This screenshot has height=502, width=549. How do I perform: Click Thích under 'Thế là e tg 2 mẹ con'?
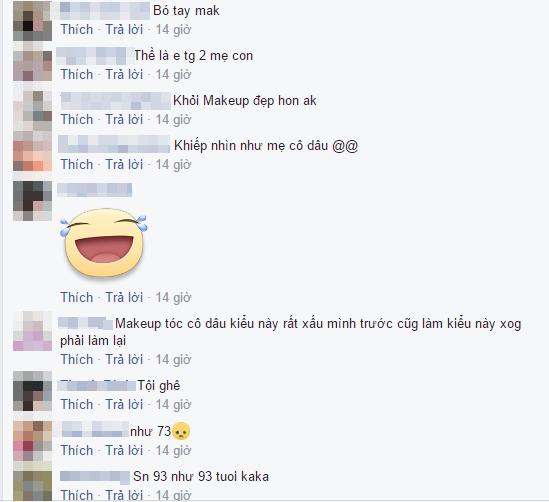coord(77,75)
